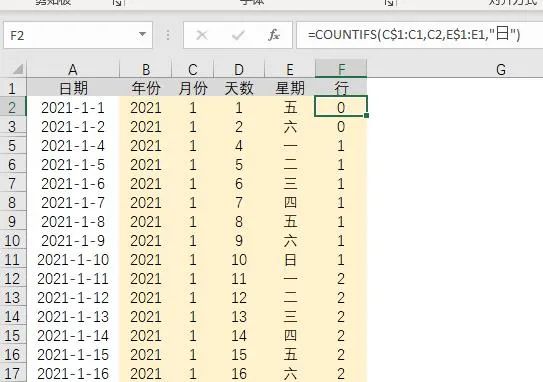Click date cell 2021-1-9

(x=73, y=241)
